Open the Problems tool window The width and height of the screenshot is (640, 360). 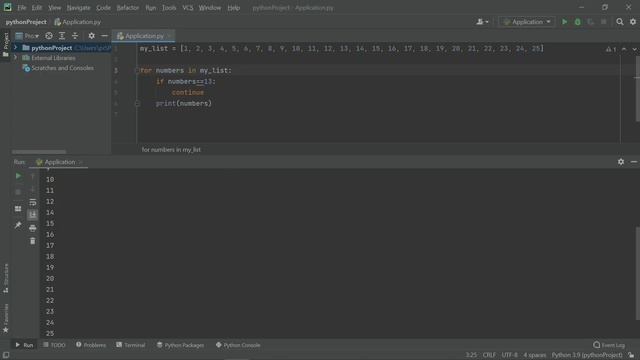click(x=91, y=345)
